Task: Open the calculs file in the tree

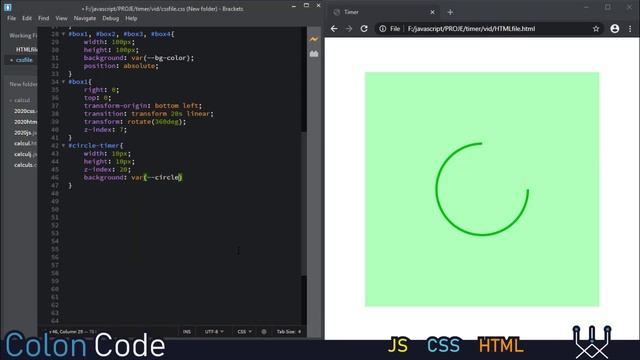Action: (25, 165)
